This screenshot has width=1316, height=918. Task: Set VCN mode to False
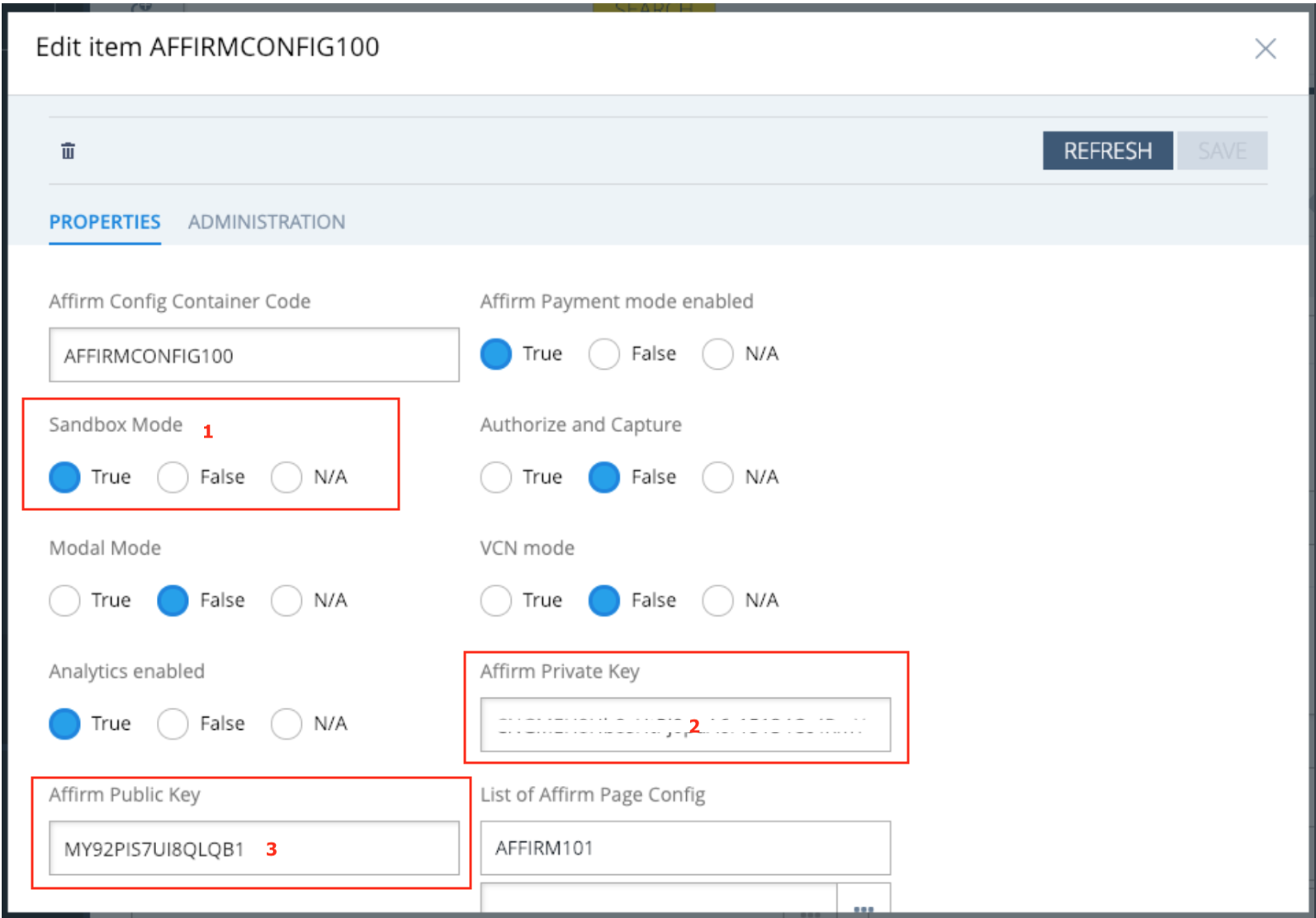(x=604, y=600)
